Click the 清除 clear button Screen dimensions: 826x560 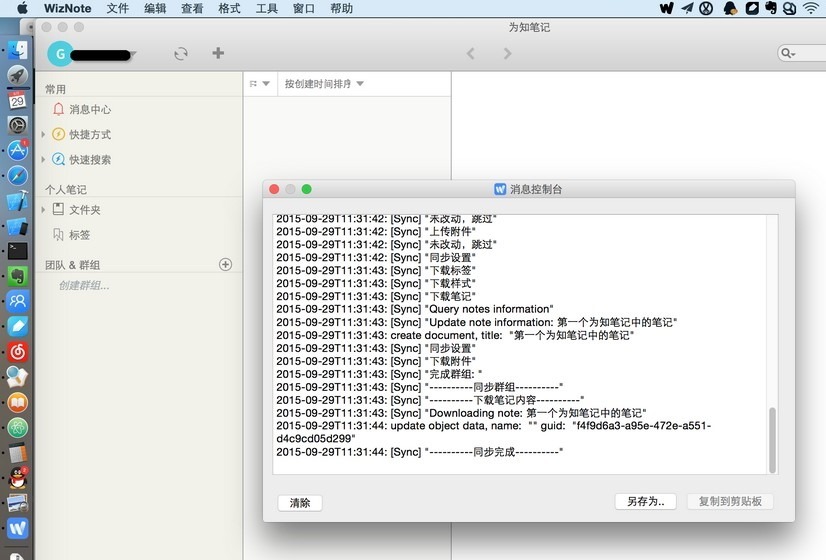[x=300, y=503]
